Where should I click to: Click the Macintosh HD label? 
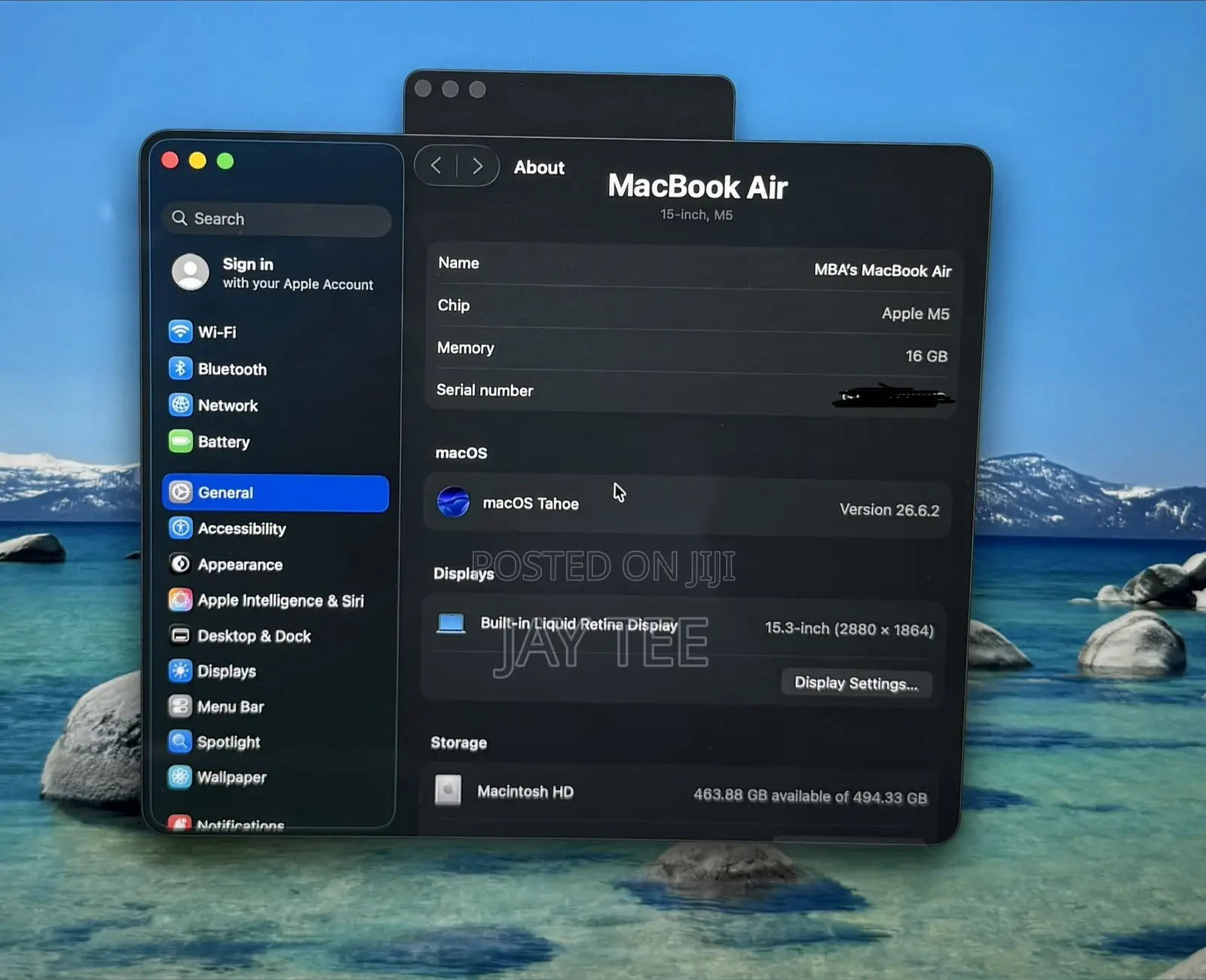(x=525, y=792)
